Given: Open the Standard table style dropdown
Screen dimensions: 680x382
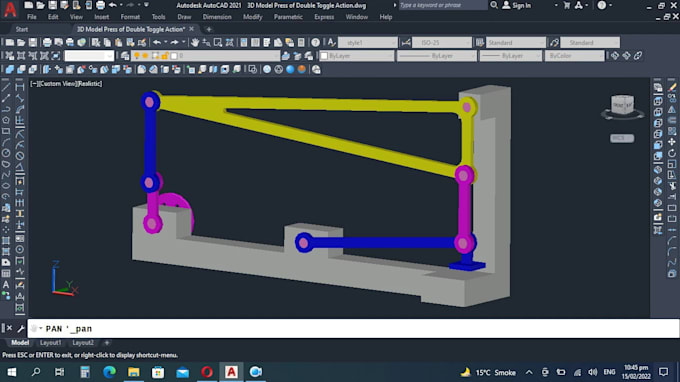Looking at the screenshot, I should pos(516,42).
